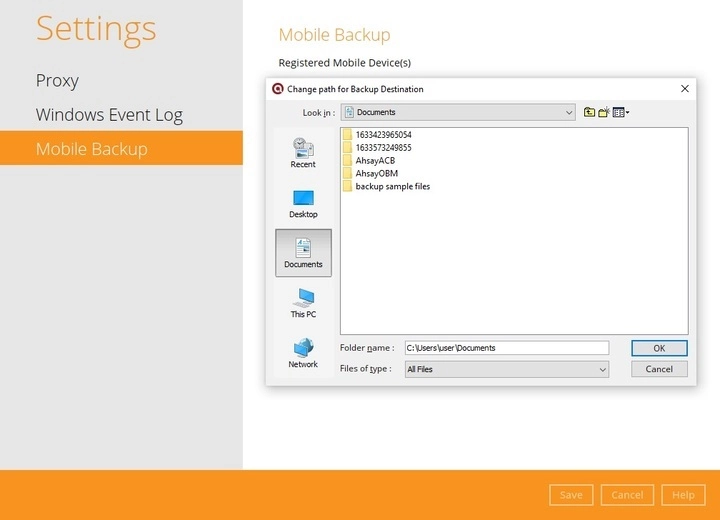Select Recent in the places sidebar
The image size is (720, 520).
click(303, 153)
